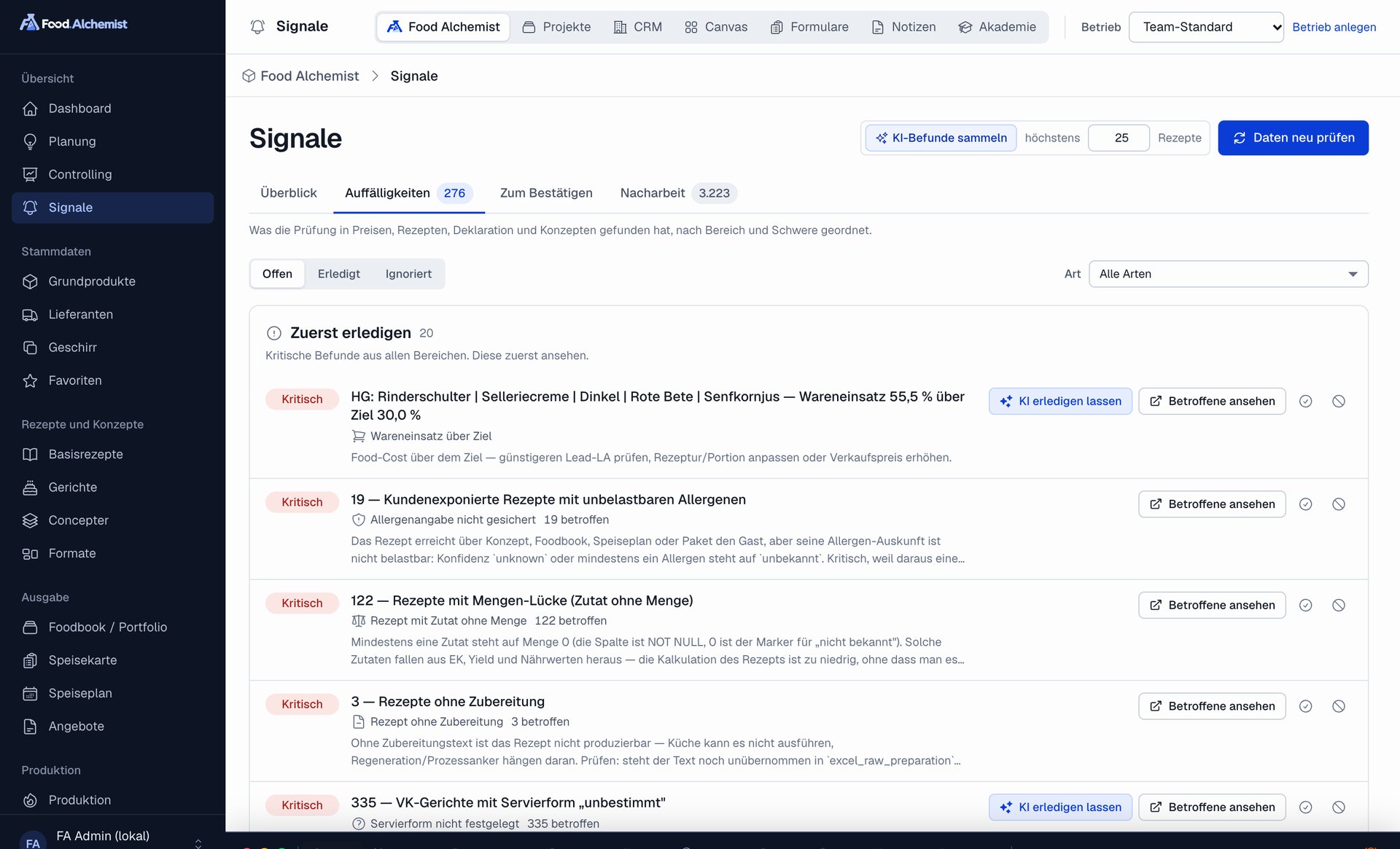Mark Rinderschulter Wareneinsatz finding as done

pyautogui.click(x=1305, y=402)
